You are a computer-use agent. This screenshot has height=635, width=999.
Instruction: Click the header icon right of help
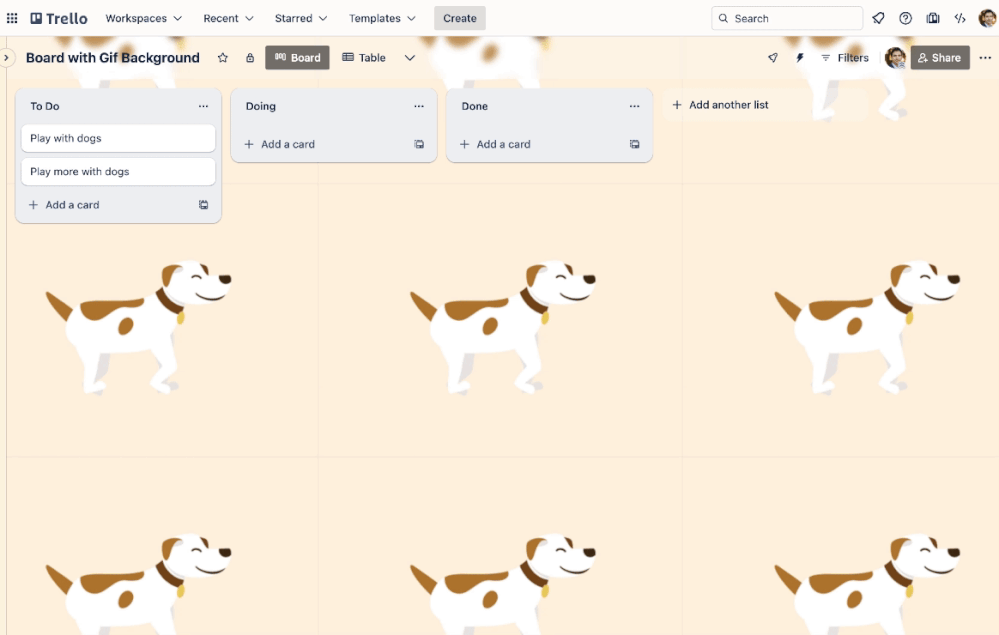click(933, 18)
